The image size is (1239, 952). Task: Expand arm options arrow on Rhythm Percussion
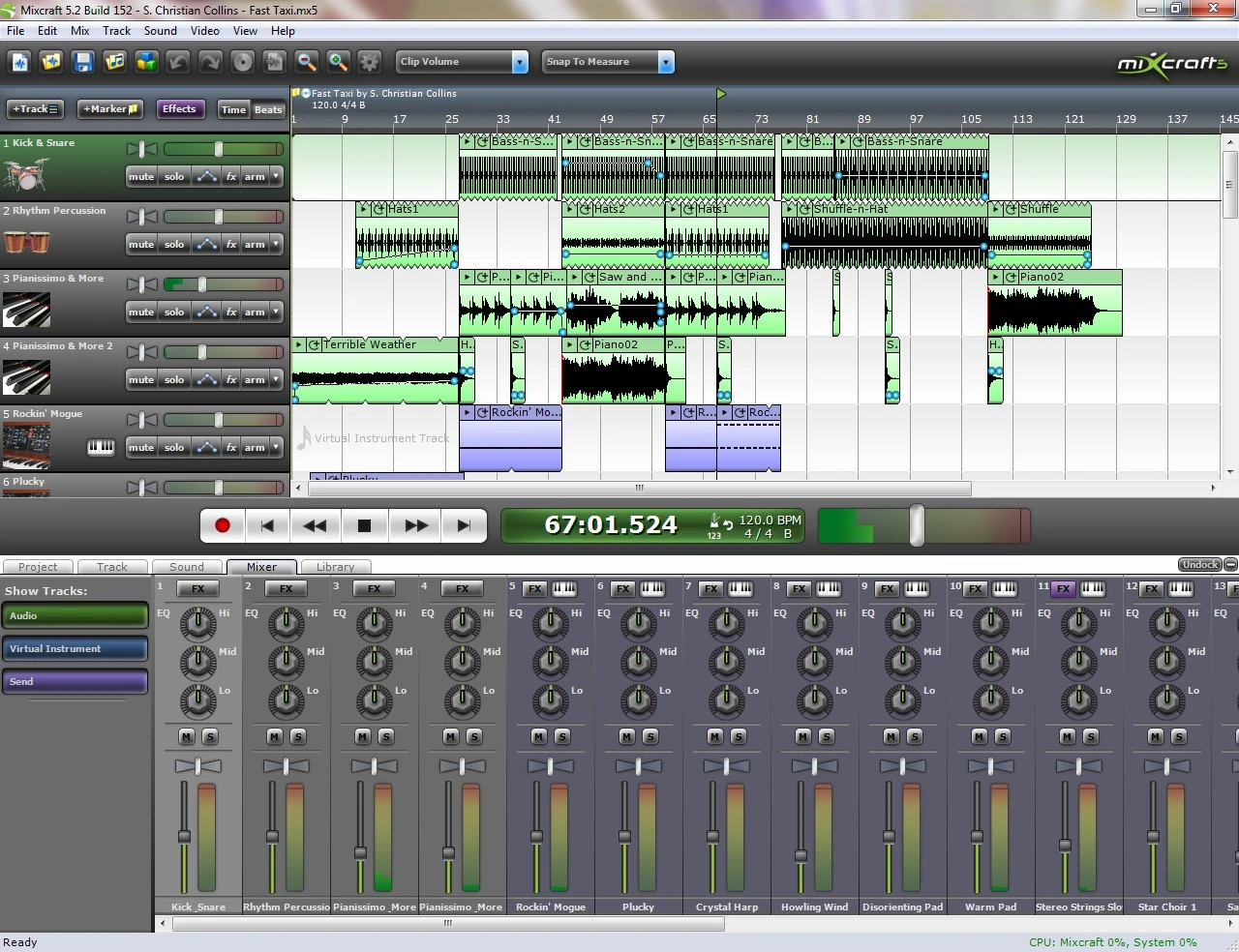tap(276, 245)
